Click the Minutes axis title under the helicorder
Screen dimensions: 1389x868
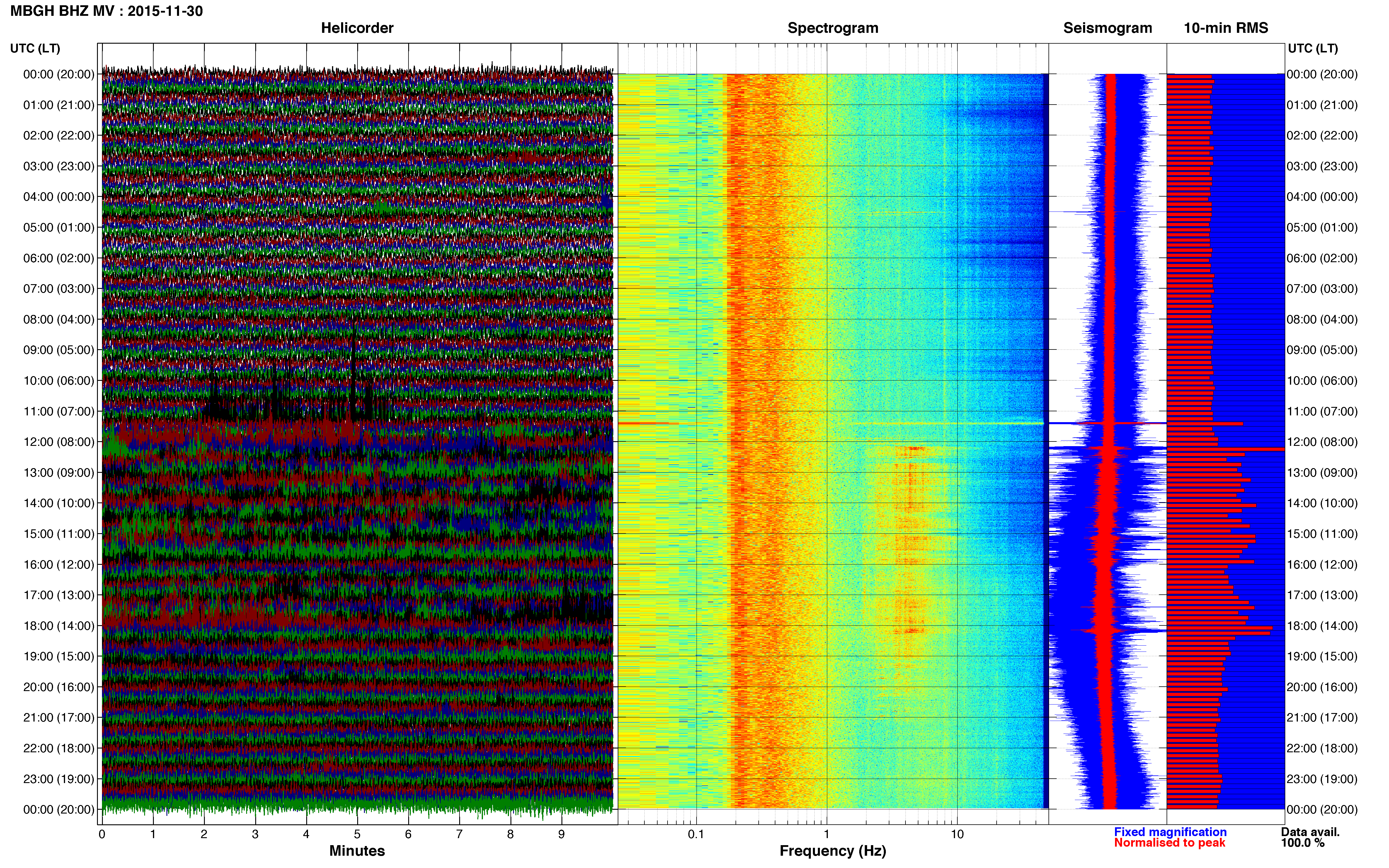point(357,851)
